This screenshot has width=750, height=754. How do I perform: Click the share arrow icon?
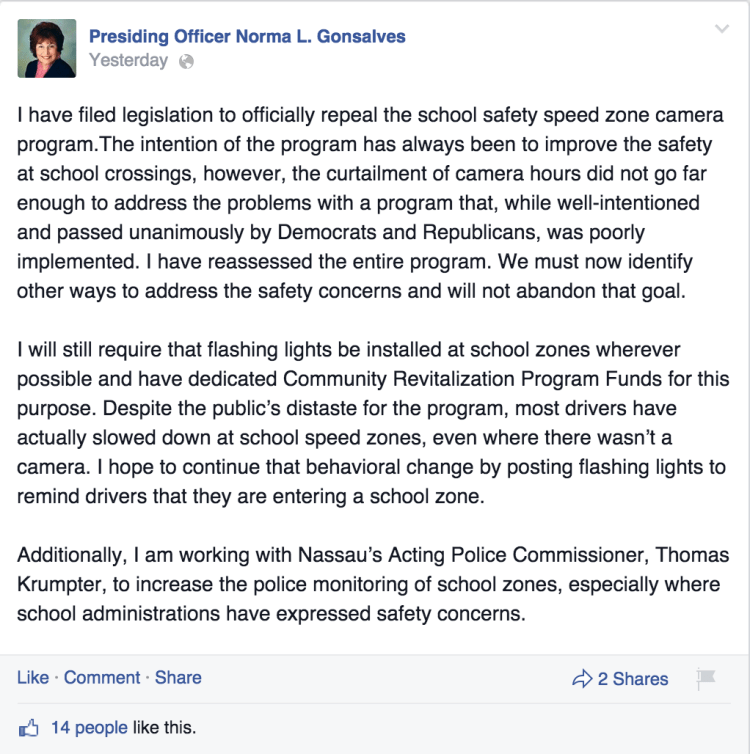(x=582, y=679)
